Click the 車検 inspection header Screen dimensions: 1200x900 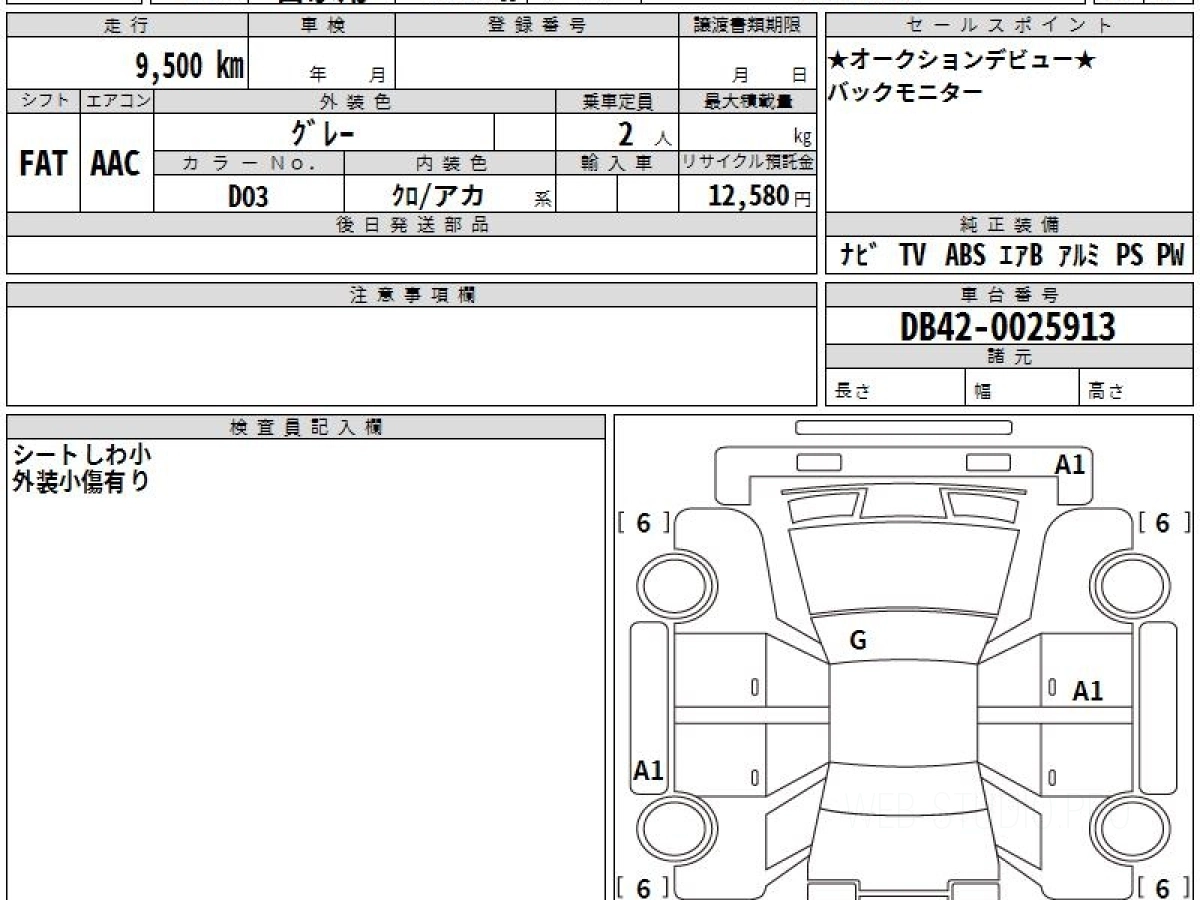[x=322, y=26]
